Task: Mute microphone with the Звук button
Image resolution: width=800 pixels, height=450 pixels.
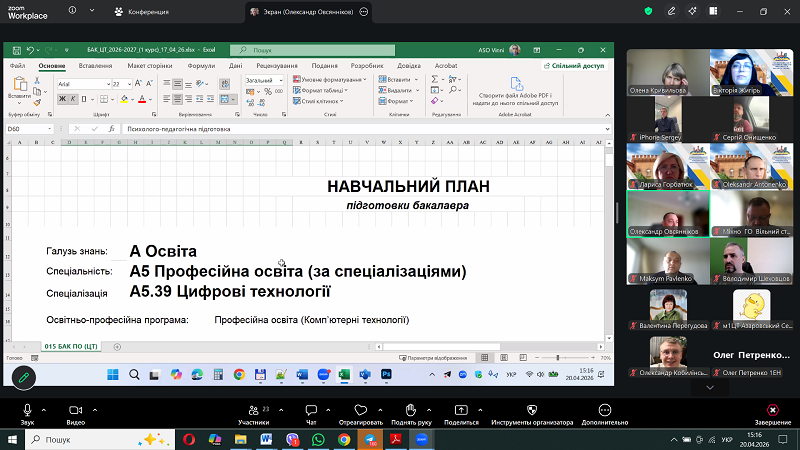Action: [x=27, y=412]
